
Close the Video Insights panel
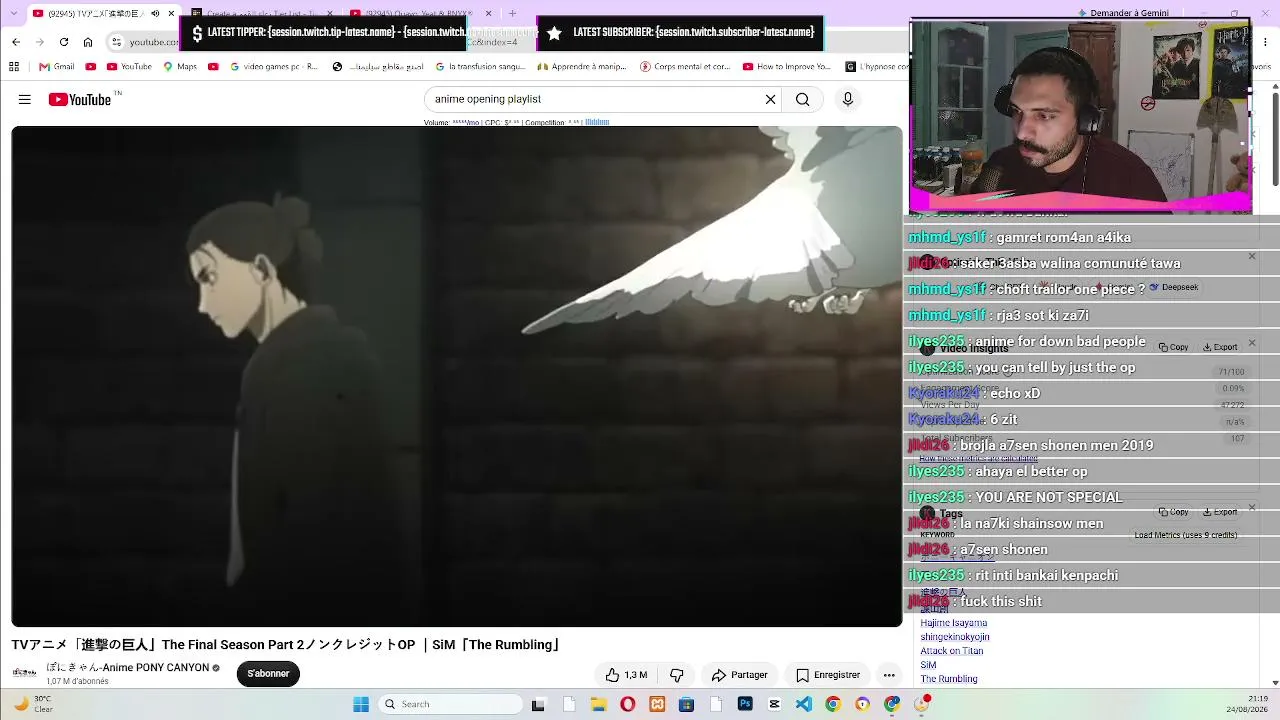(1252, 342)
